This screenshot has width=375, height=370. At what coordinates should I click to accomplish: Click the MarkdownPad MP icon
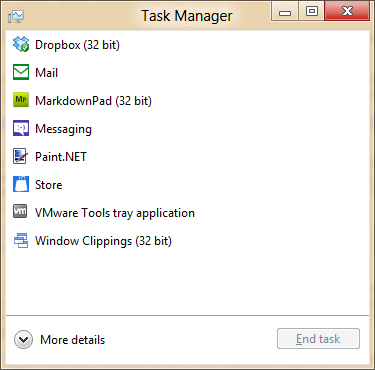click(21, 100)
